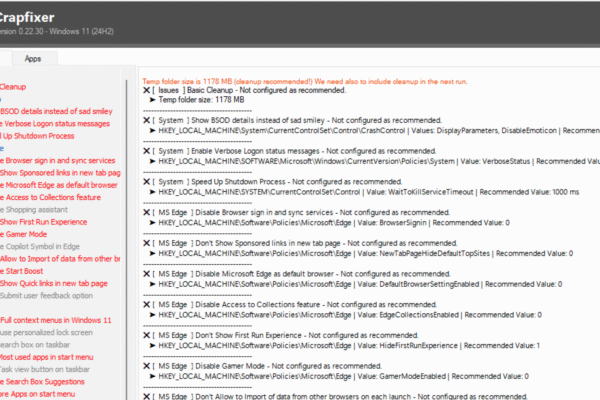Click the Crapfixer title in the header

pyautogui.click(x=27, y=17)
